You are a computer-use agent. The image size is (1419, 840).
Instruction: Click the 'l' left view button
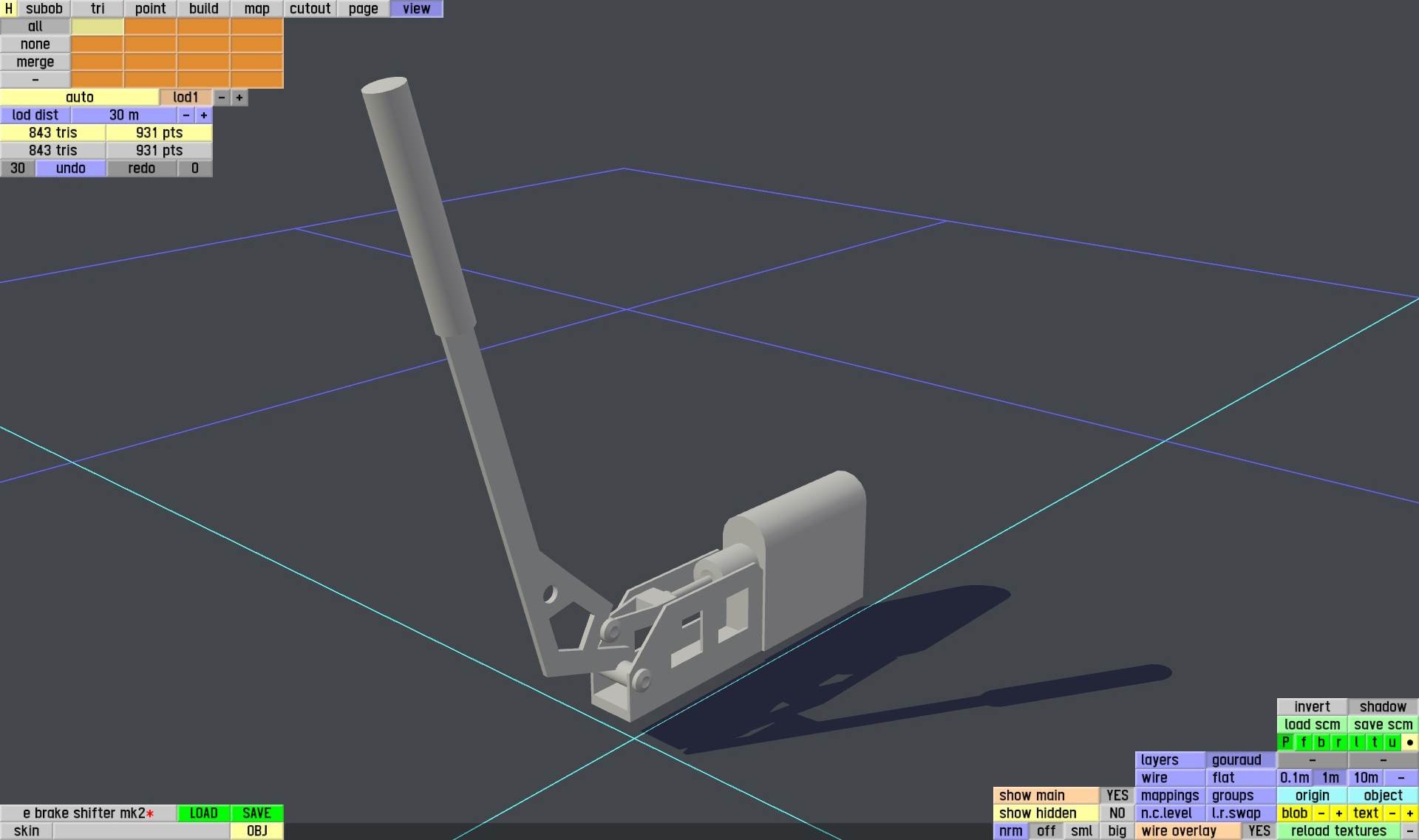[x=1356, y=742]
